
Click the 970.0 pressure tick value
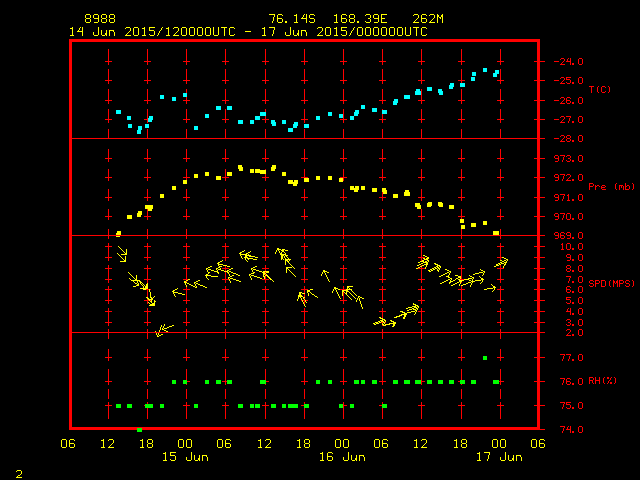(x=569, y=216)
